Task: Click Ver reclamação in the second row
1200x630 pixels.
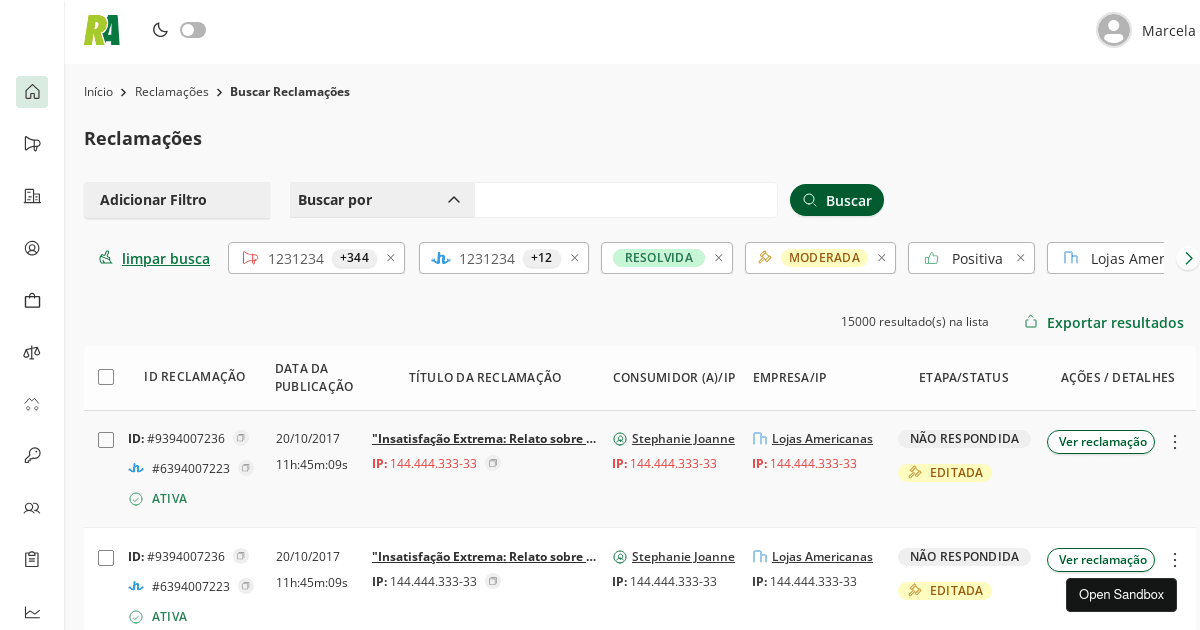Action: click(x=1101, y=560)
